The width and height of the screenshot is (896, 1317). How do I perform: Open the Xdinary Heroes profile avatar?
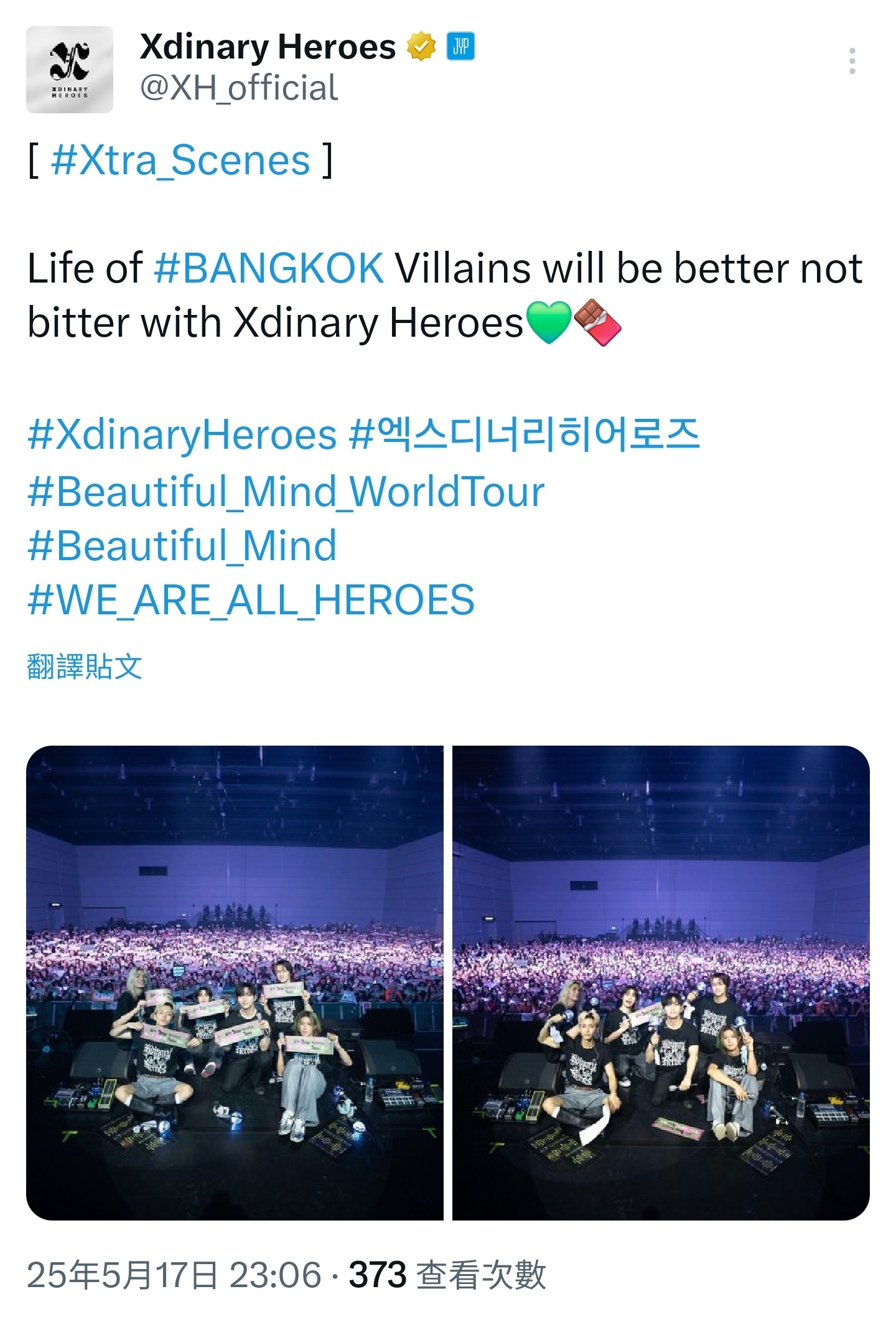click(70, 70)
